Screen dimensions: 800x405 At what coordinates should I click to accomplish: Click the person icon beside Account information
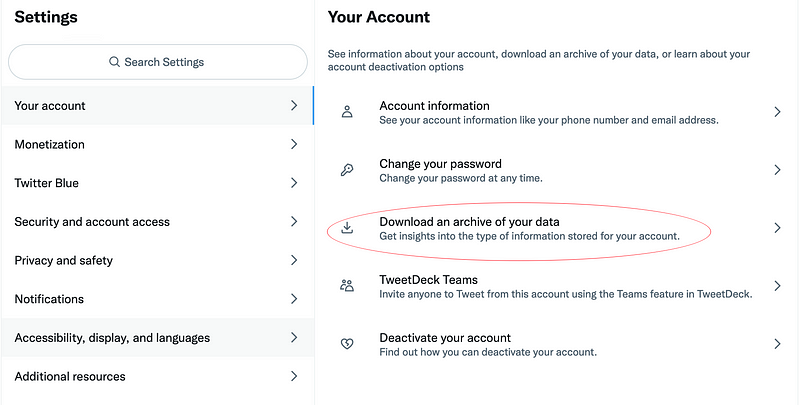click(347, 112)
